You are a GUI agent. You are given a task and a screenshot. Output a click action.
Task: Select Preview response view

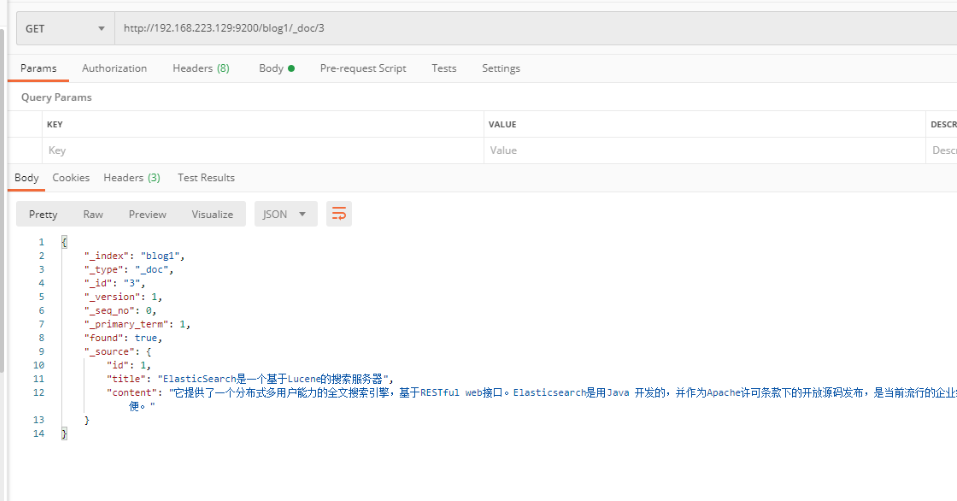(147, 214)
